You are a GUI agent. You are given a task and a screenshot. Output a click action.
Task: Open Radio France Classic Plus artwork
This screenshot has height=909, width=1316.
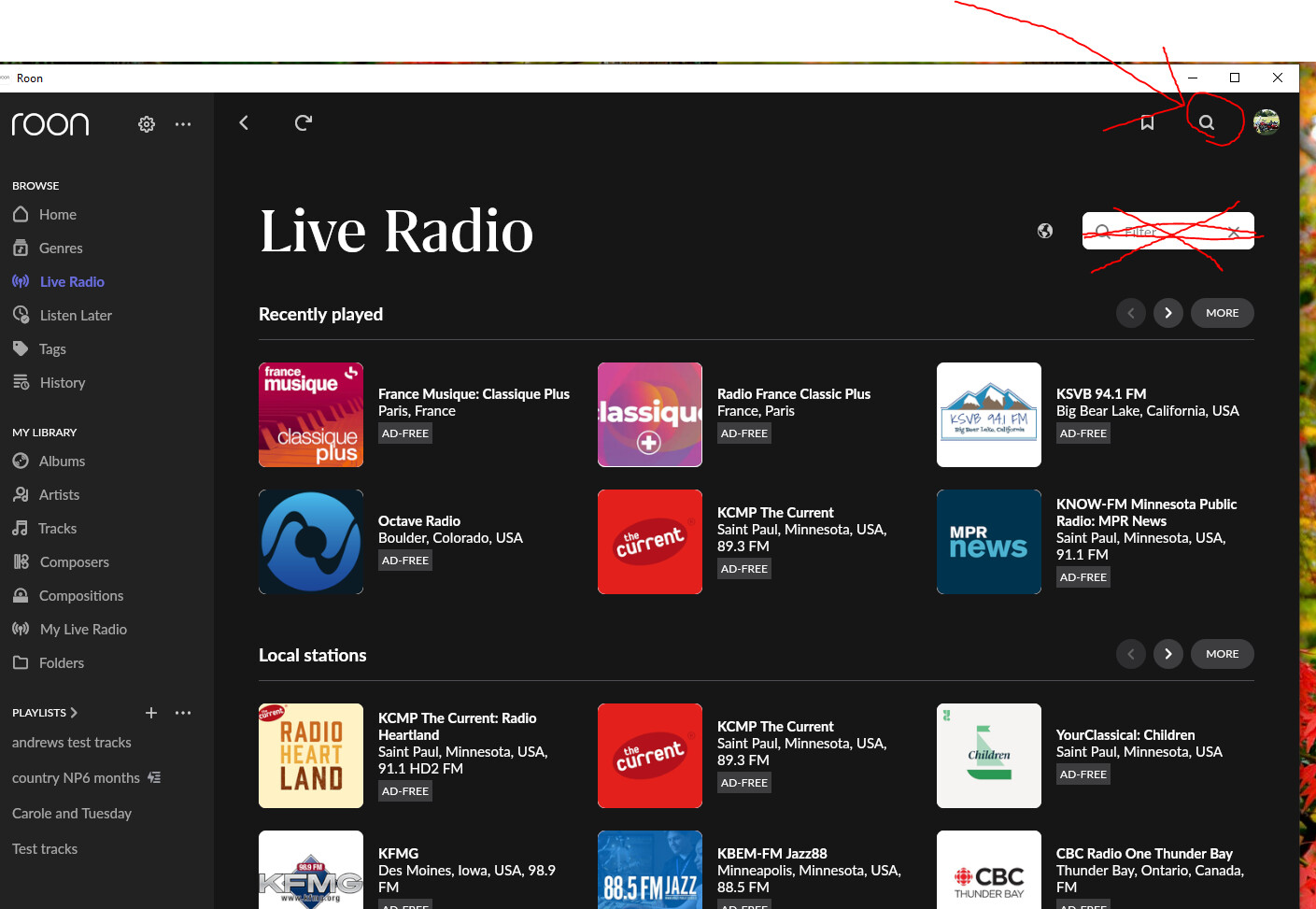[650, 415]
